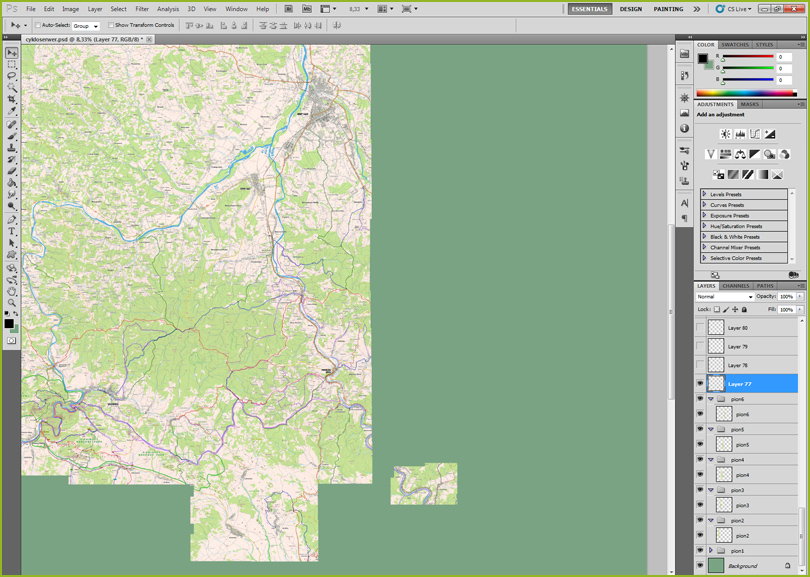Open the Paragraph panel icon

[684, 219]
